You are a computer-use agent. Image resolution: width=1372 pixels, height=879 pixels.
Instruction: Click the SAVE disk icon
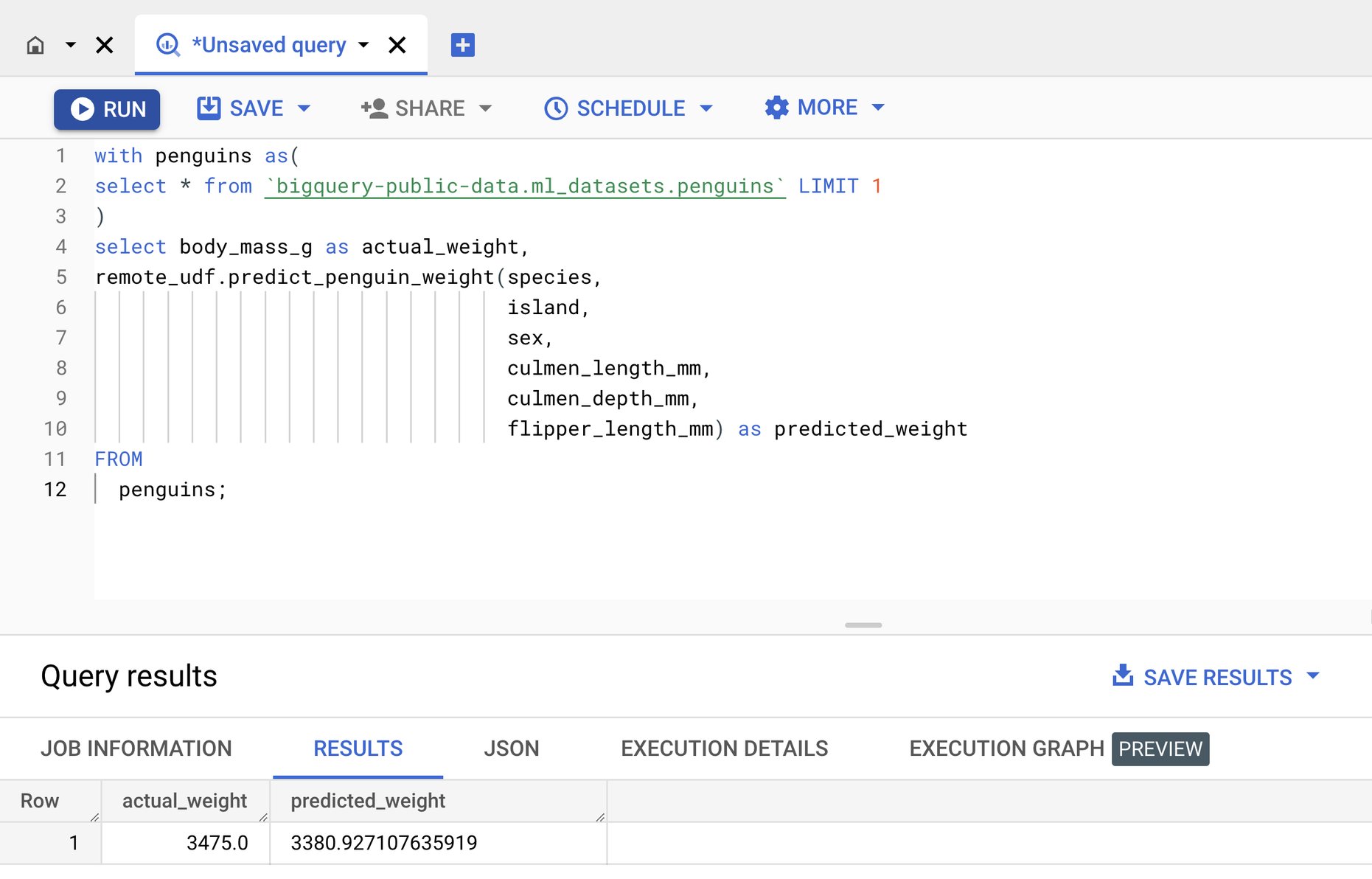click(209, 108)
